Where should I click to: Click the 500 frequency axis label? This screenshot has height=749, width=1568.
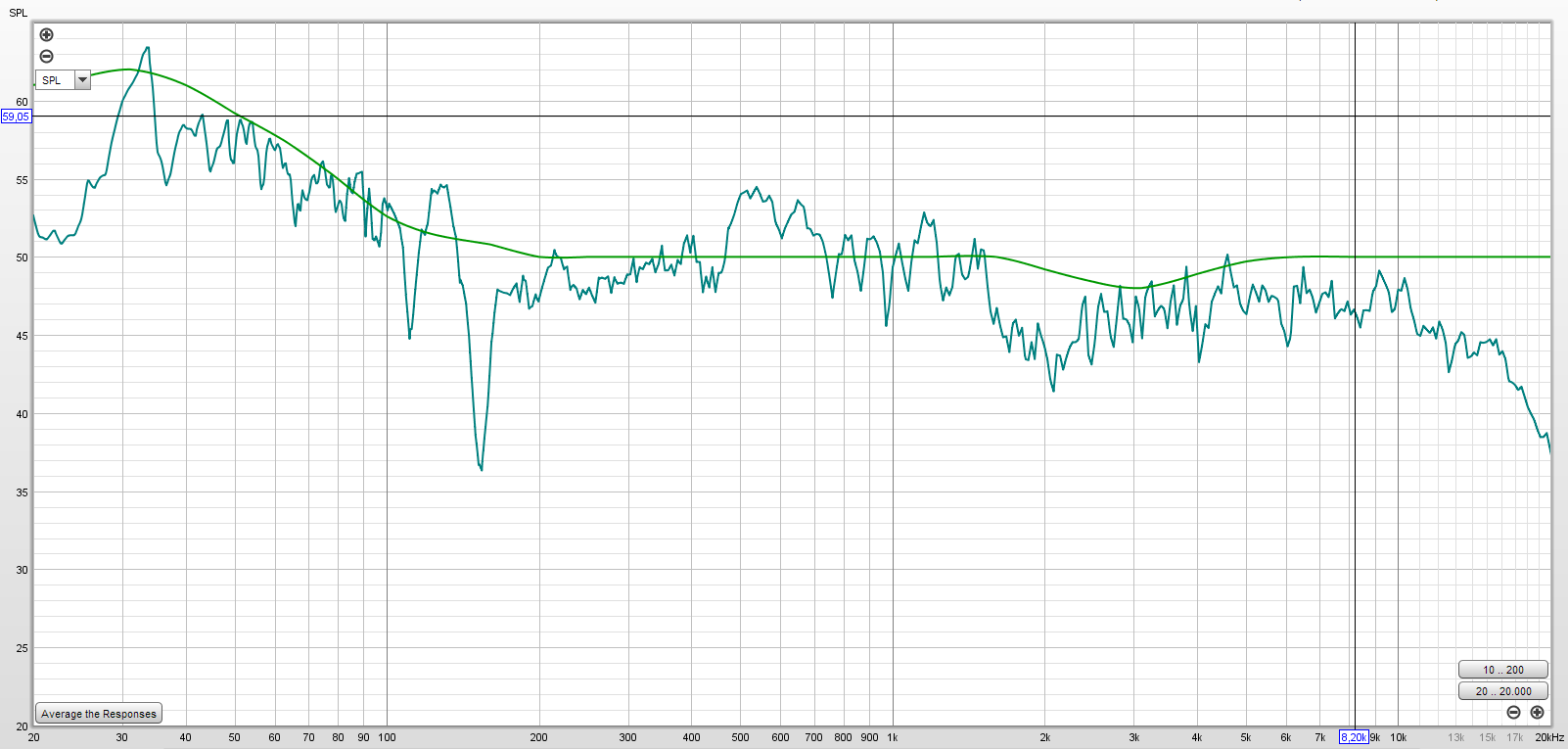pos(741,737)
